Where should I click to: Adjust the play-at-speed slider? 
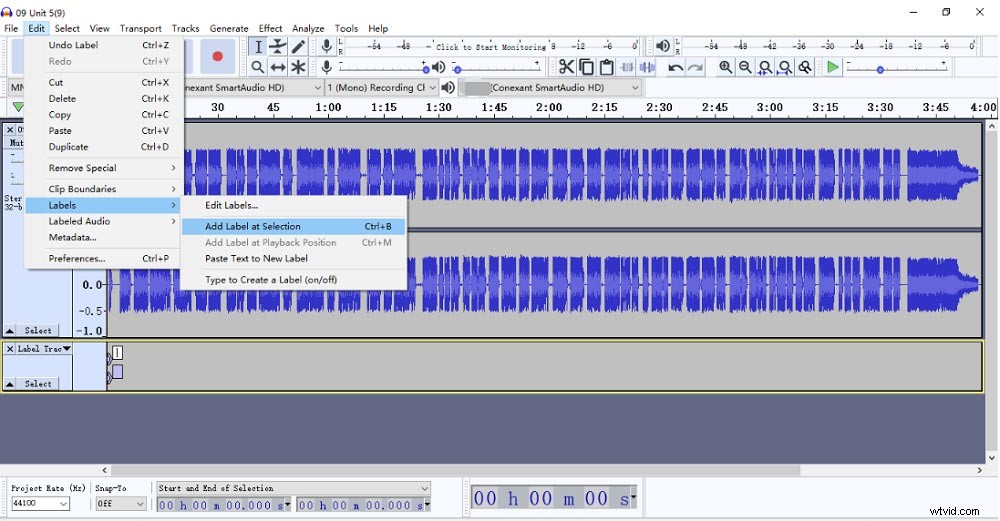pyautogui.click(x=895, y=67)
